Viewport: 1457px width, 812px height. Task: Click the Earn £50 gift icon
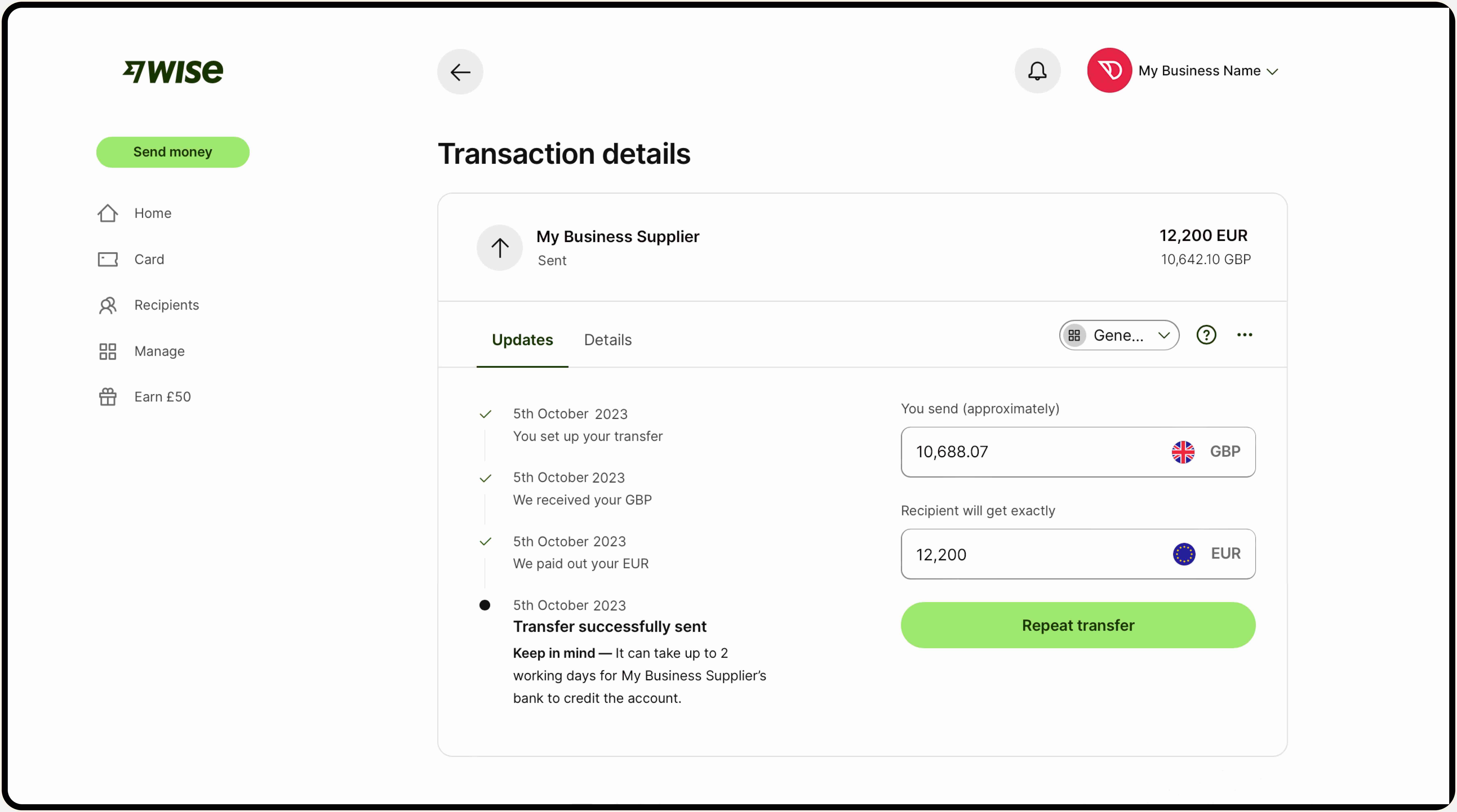point(107,397)
